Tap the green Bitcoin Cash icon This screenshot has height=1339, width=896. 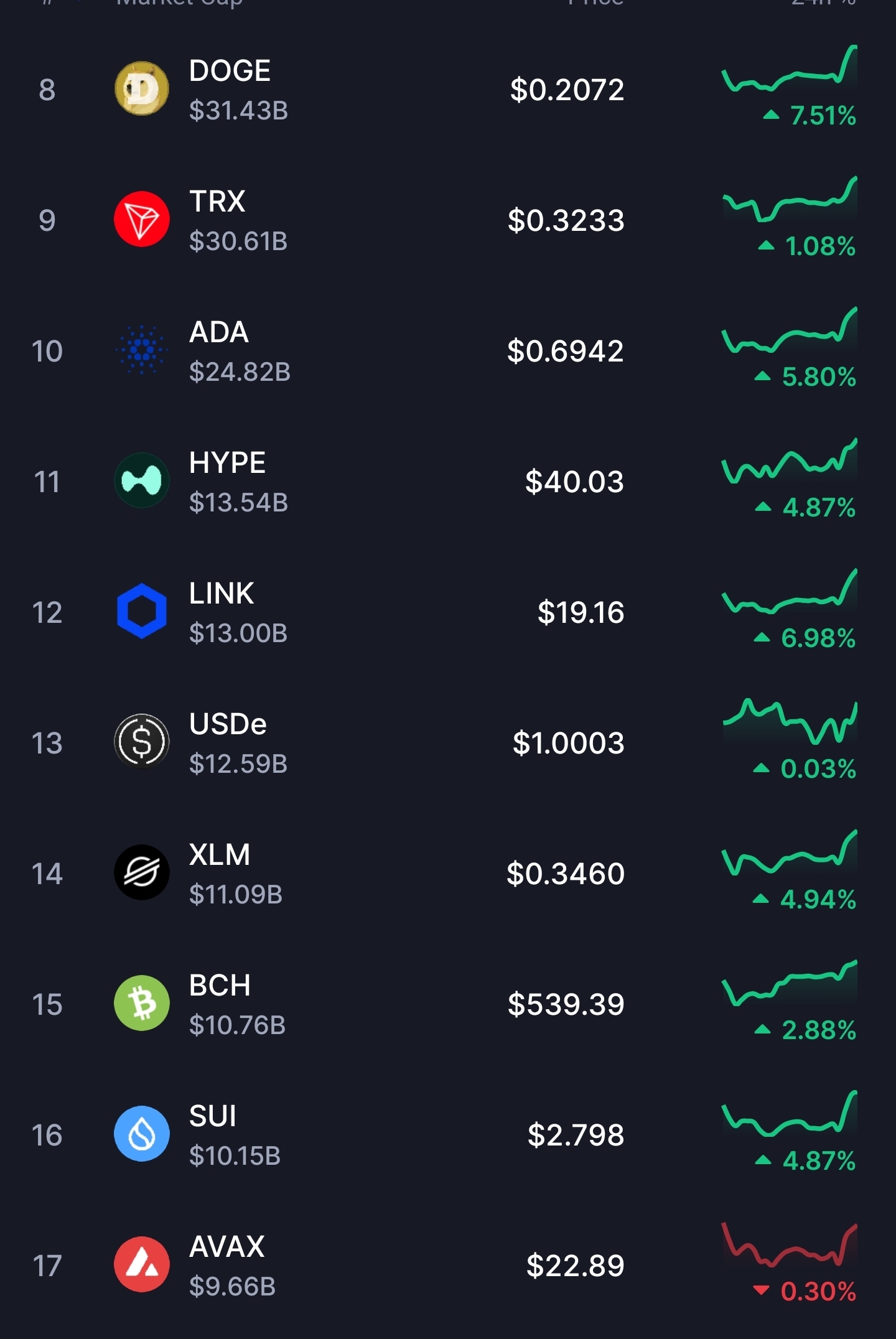(142, 1004)
